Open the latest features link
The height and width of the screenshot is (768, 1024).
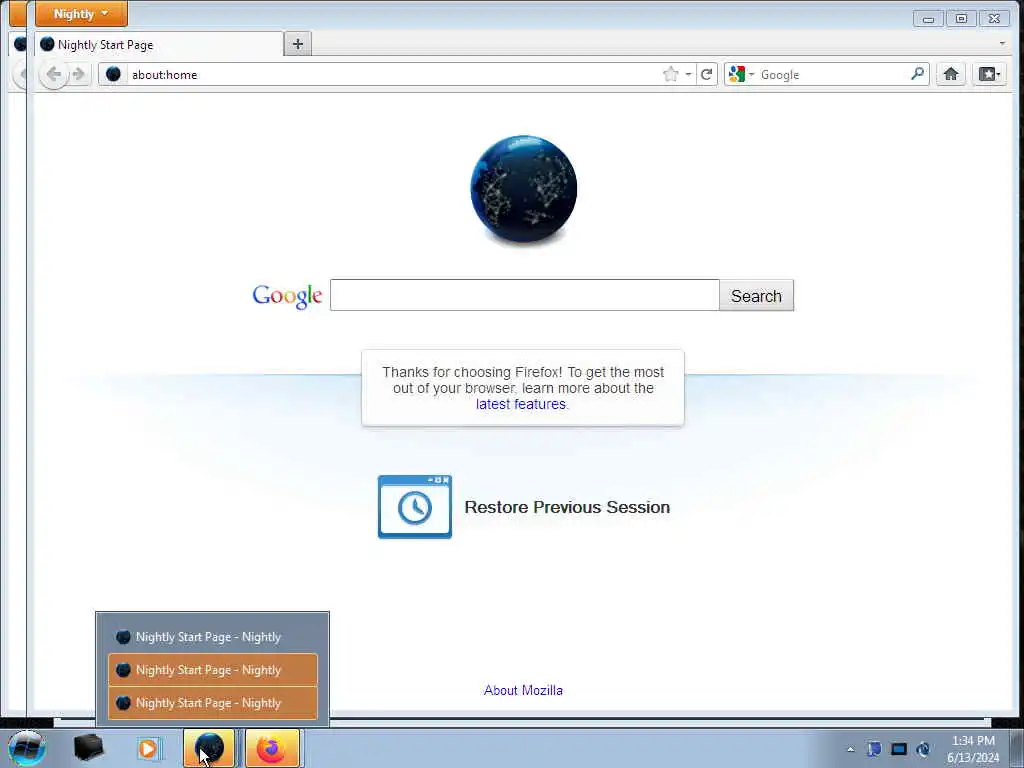(520, 404)
